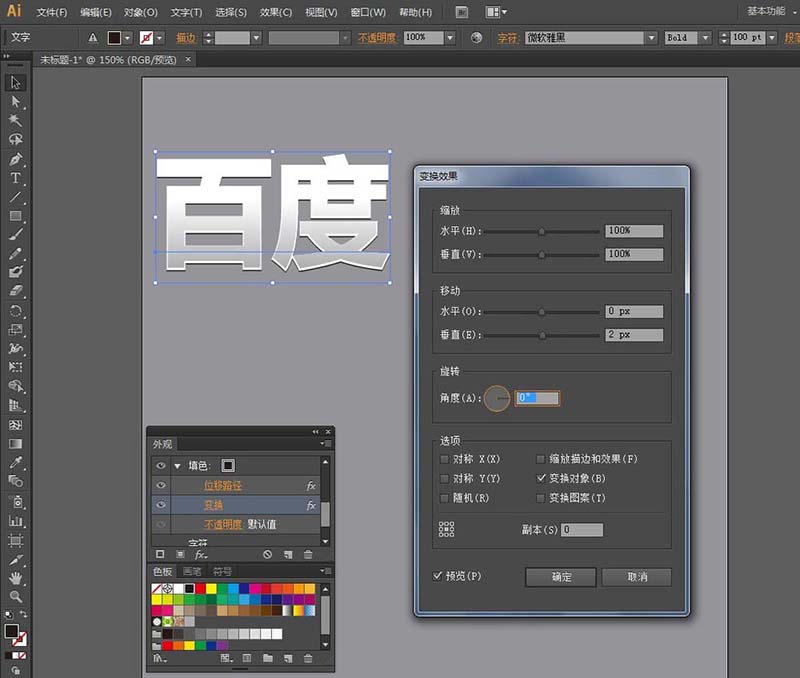Select the Column Graph tool
This screenshot has width=800, height=678.
coord(15,521)
